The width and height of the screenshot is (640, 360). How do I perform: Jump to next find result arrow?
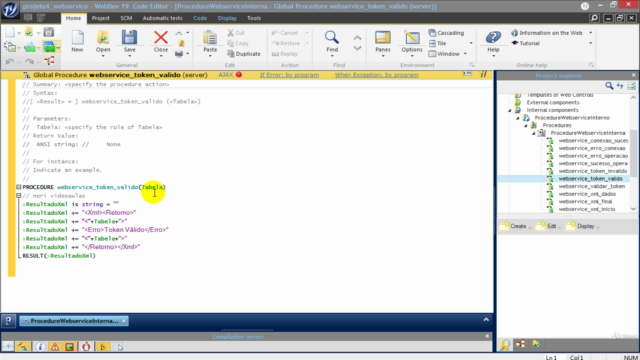(x=357, y=48)
